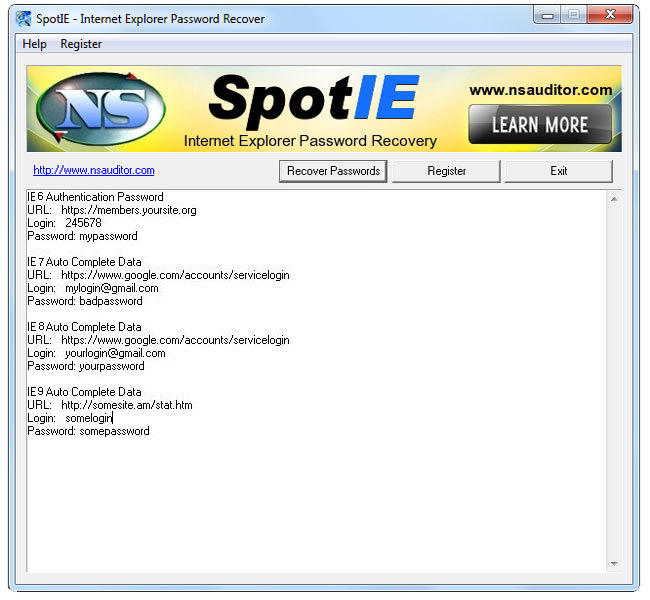Open the http://www.nsauditor.com link
The width and height of the screenshot is (650, 600).
pyautogui.click(x=94, y=170)
